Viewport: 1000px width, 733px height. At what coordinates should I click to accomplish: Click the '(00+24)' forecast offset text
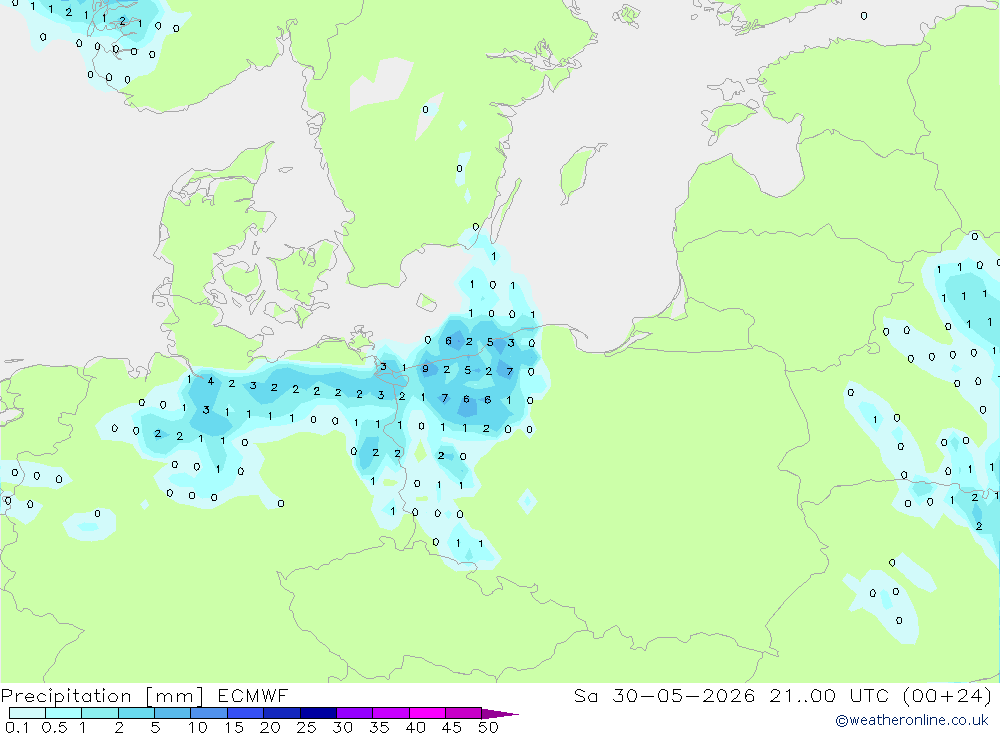(x=948, y=696)
